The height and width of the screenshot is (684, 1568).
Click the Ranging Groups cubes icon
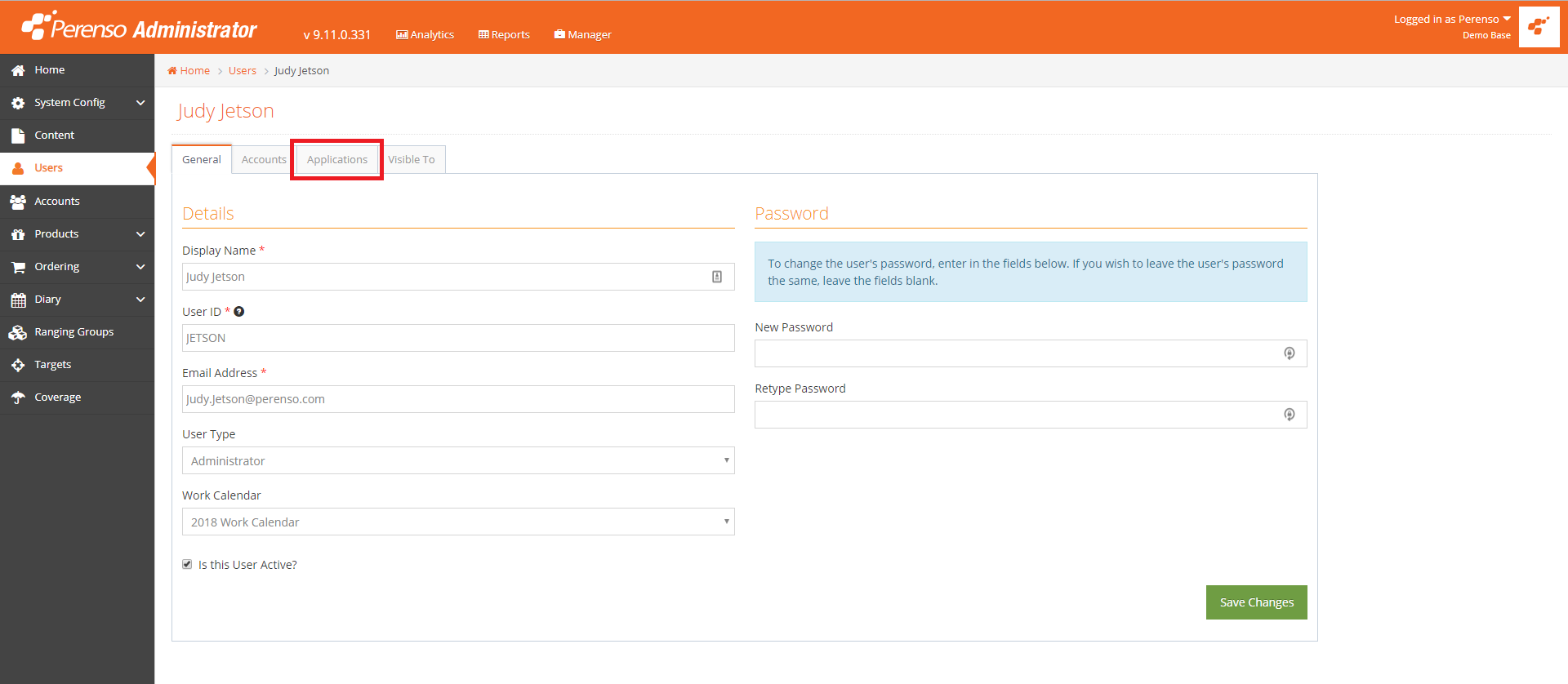point(18,332)
